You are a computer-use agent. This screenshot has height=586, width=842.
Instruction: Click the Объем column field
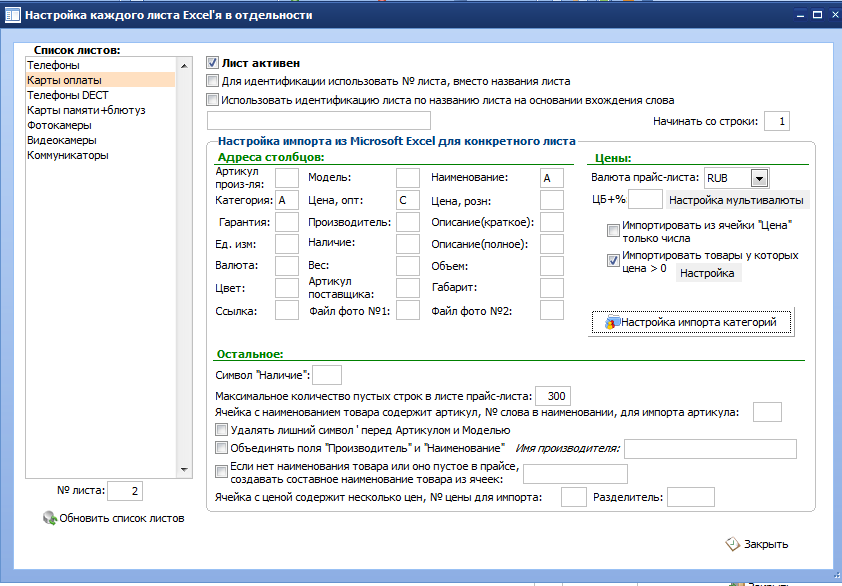pyautogui.click(x=551, y=266)
